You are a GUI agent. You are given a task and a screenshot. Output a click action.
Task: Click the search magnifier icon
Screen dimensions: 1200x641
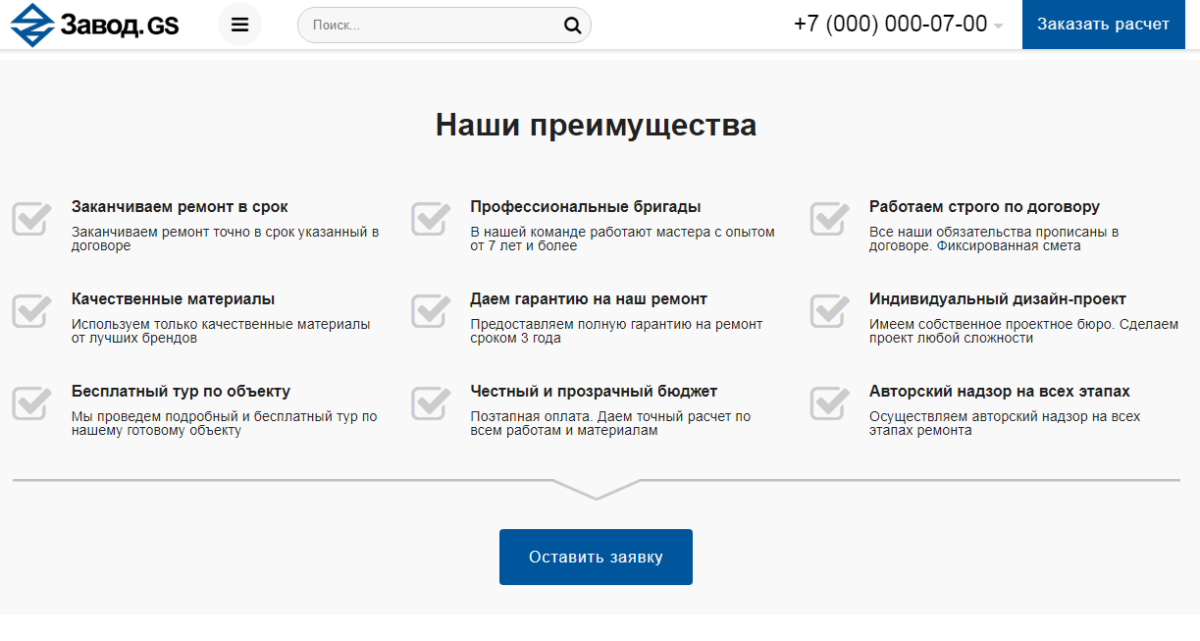pyautogui.click(x=571, y=24)
